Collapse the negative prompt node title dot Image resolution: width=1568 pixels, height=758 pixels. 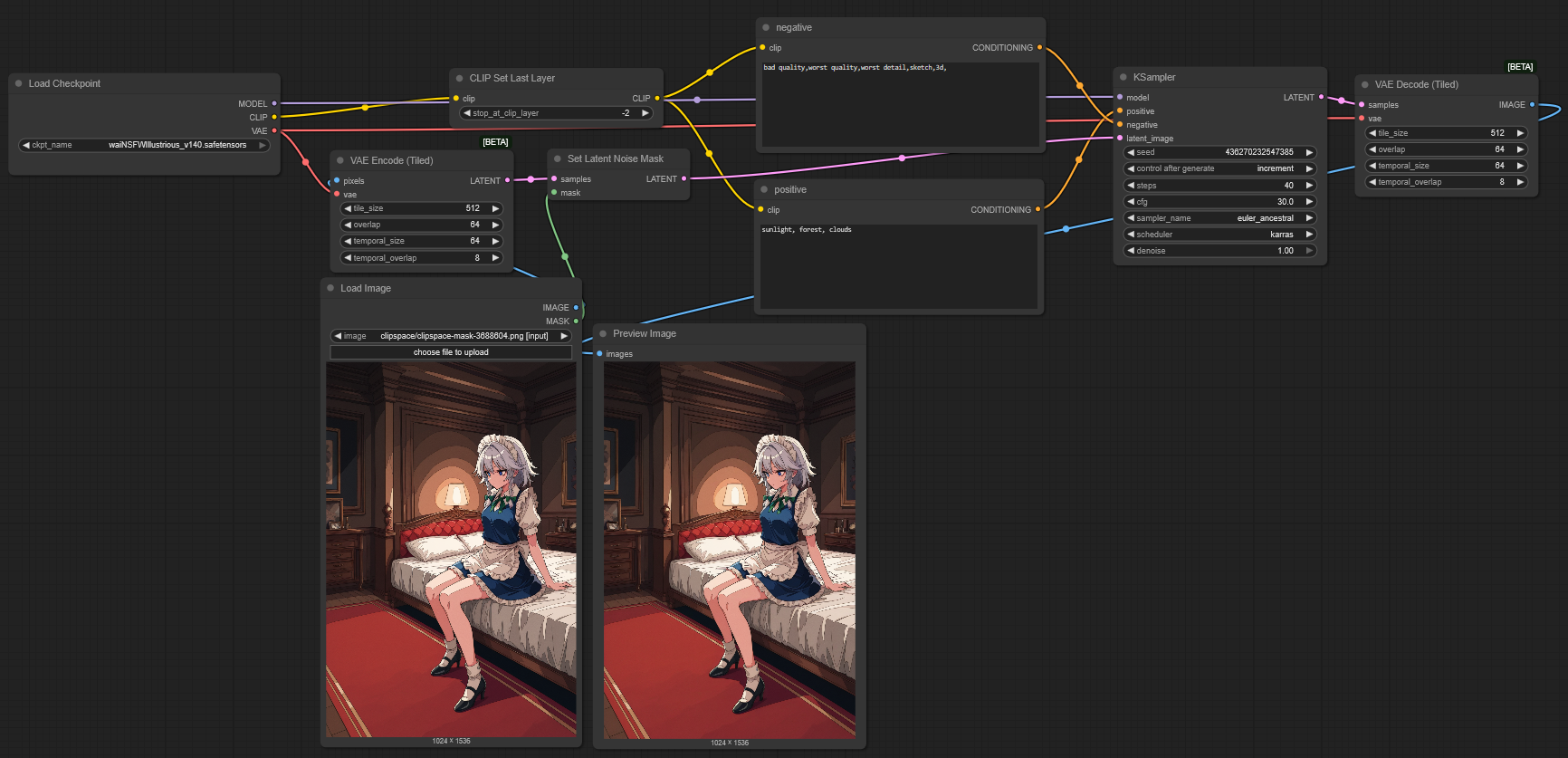(766, 27)
